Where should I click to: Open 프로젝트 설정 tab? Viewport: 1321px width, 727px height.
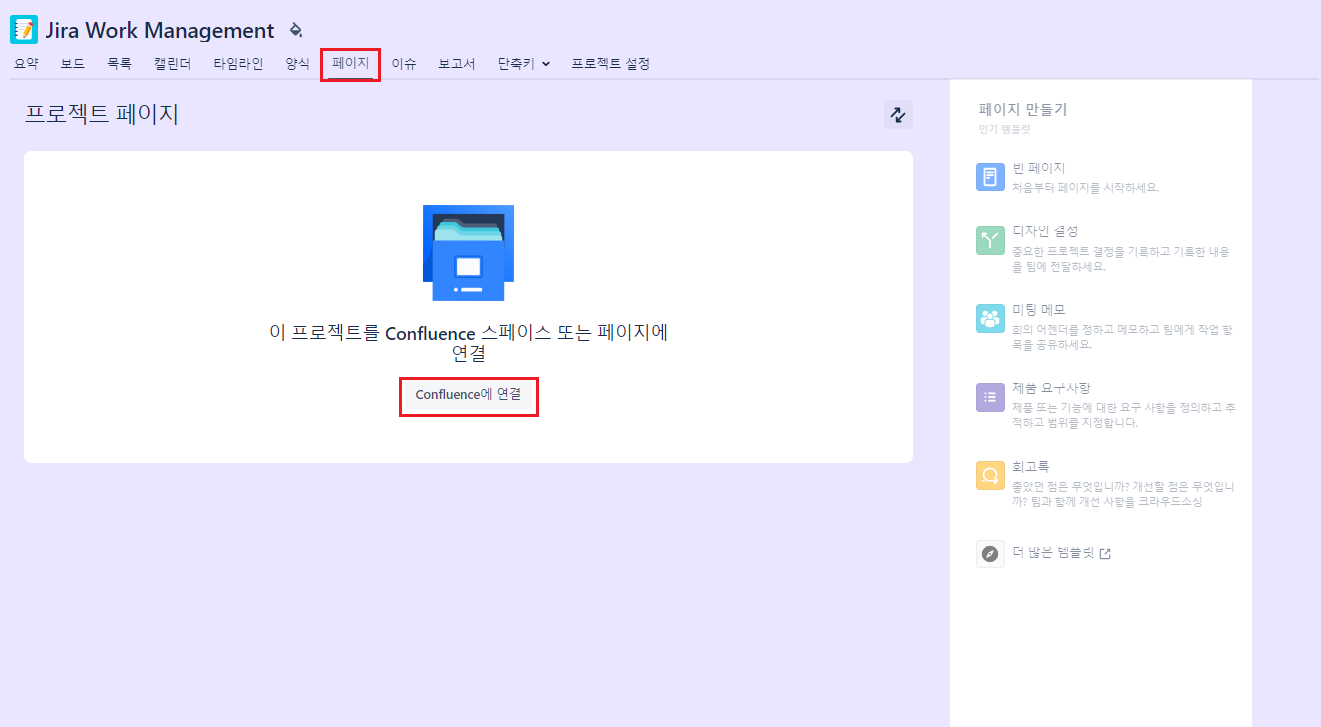click(x=611, y=64)
